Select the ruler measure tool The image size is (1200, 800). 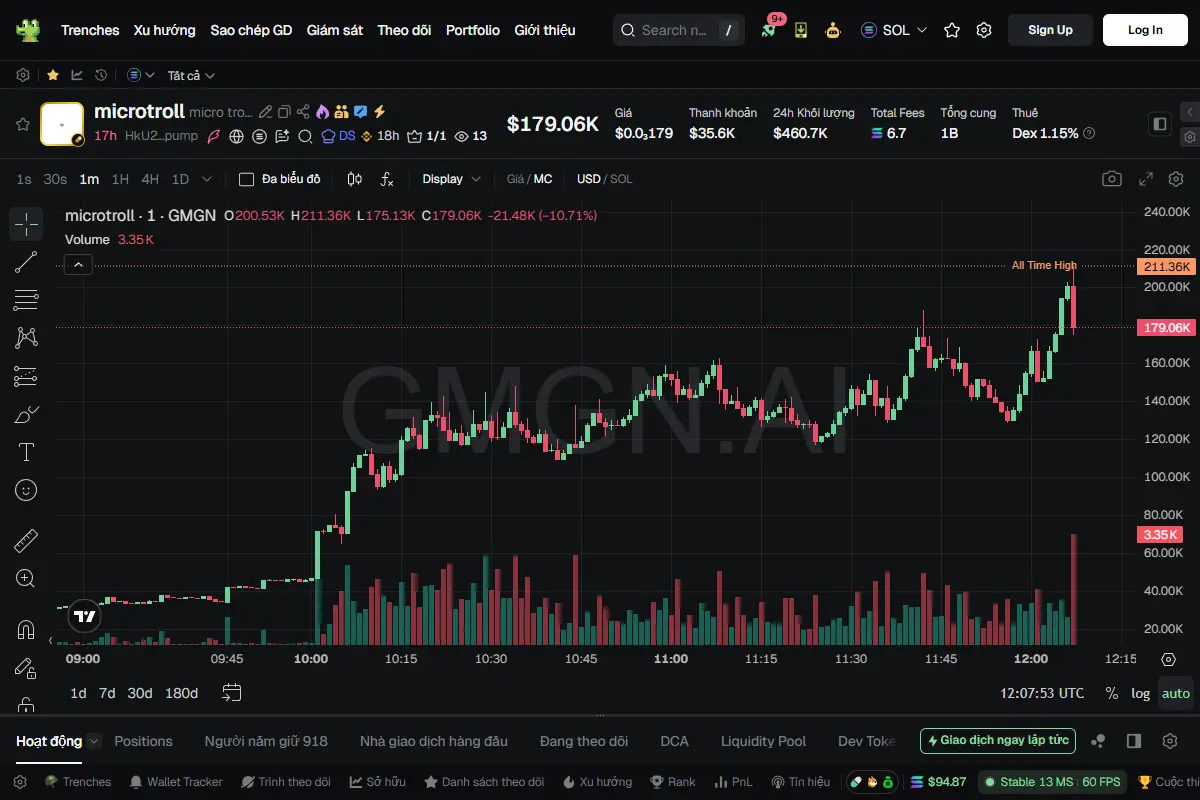pyautogui.click(x=26, y=541)
